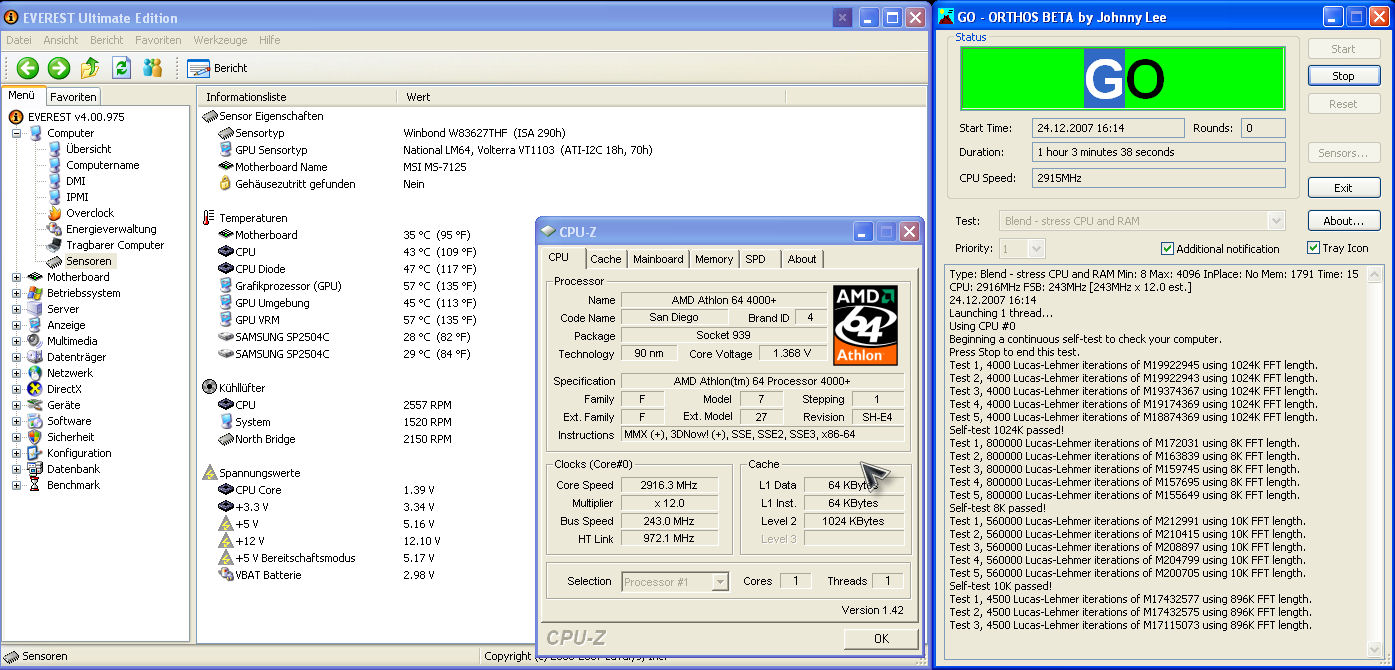Open the Ansicht menu
Viewport: 1395px width, 670px height.
coord(61,40)
